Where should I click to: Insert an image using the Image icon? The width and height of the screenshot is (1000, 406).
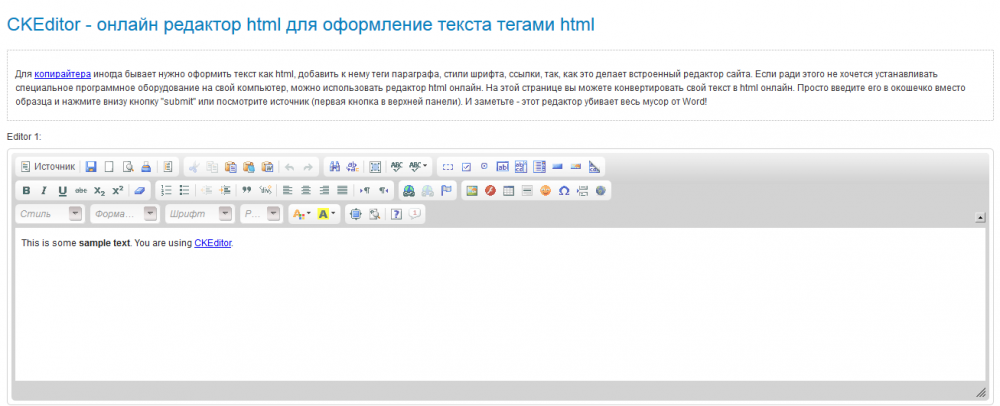(x=472, y=190)
